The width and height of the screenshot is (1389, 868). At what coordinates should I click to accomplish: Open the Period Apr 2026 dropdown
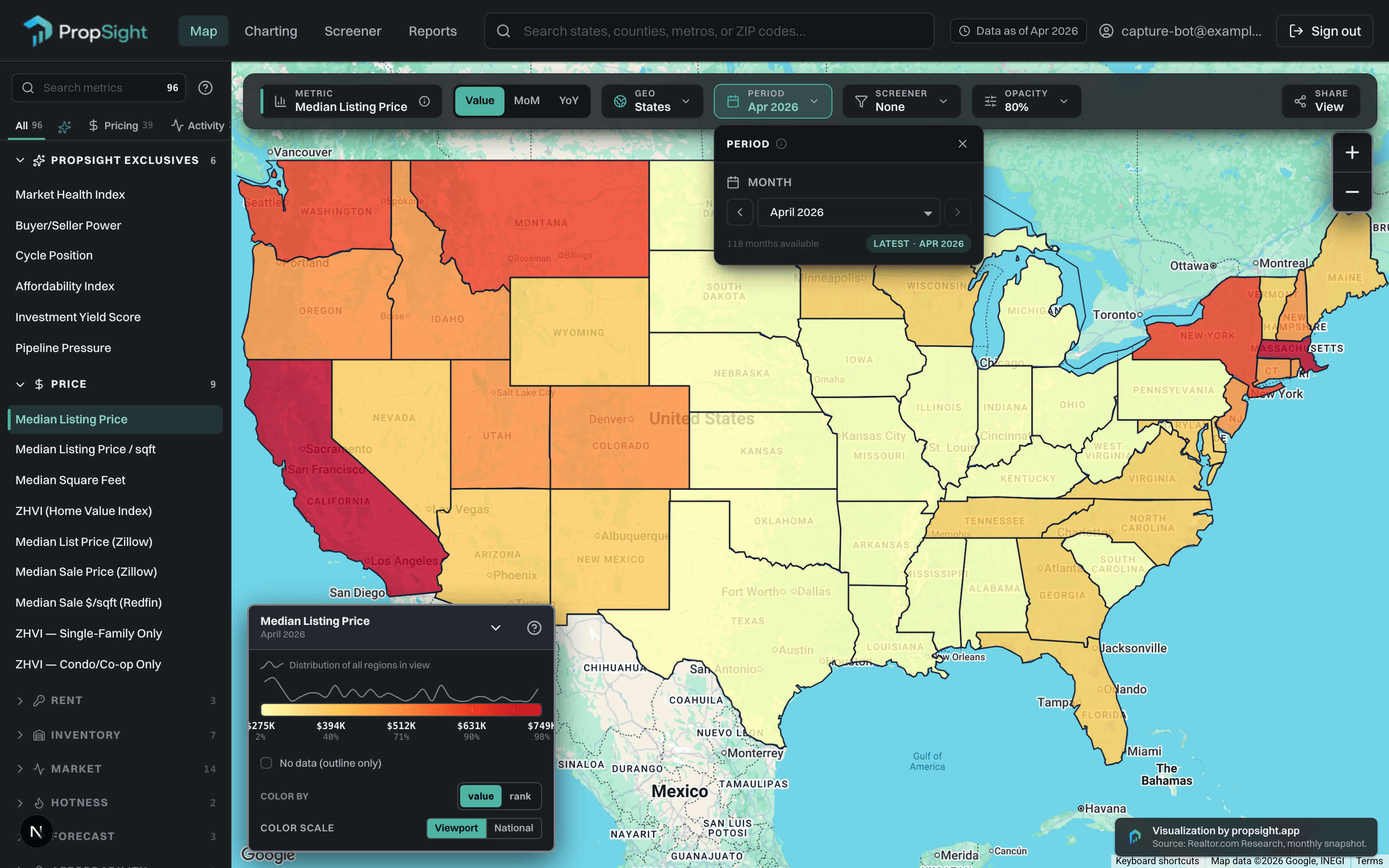(773, 102)
